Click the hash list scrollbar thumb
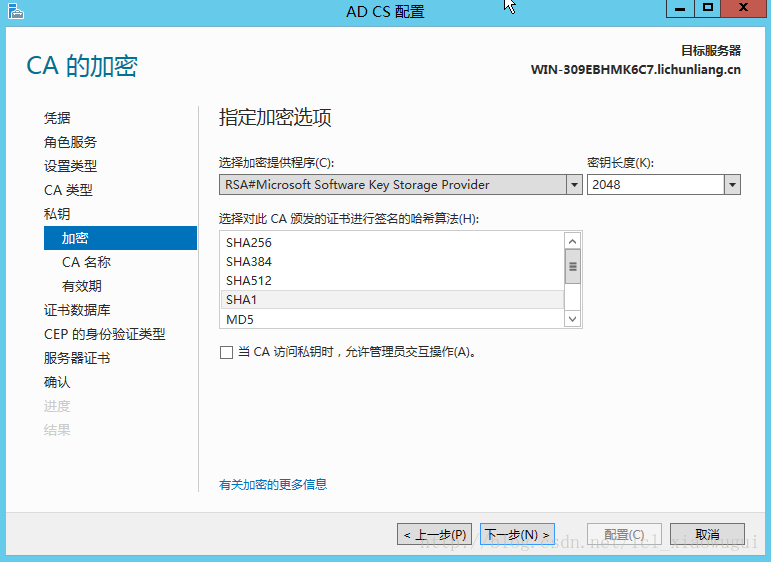 [x=572, y=266]
